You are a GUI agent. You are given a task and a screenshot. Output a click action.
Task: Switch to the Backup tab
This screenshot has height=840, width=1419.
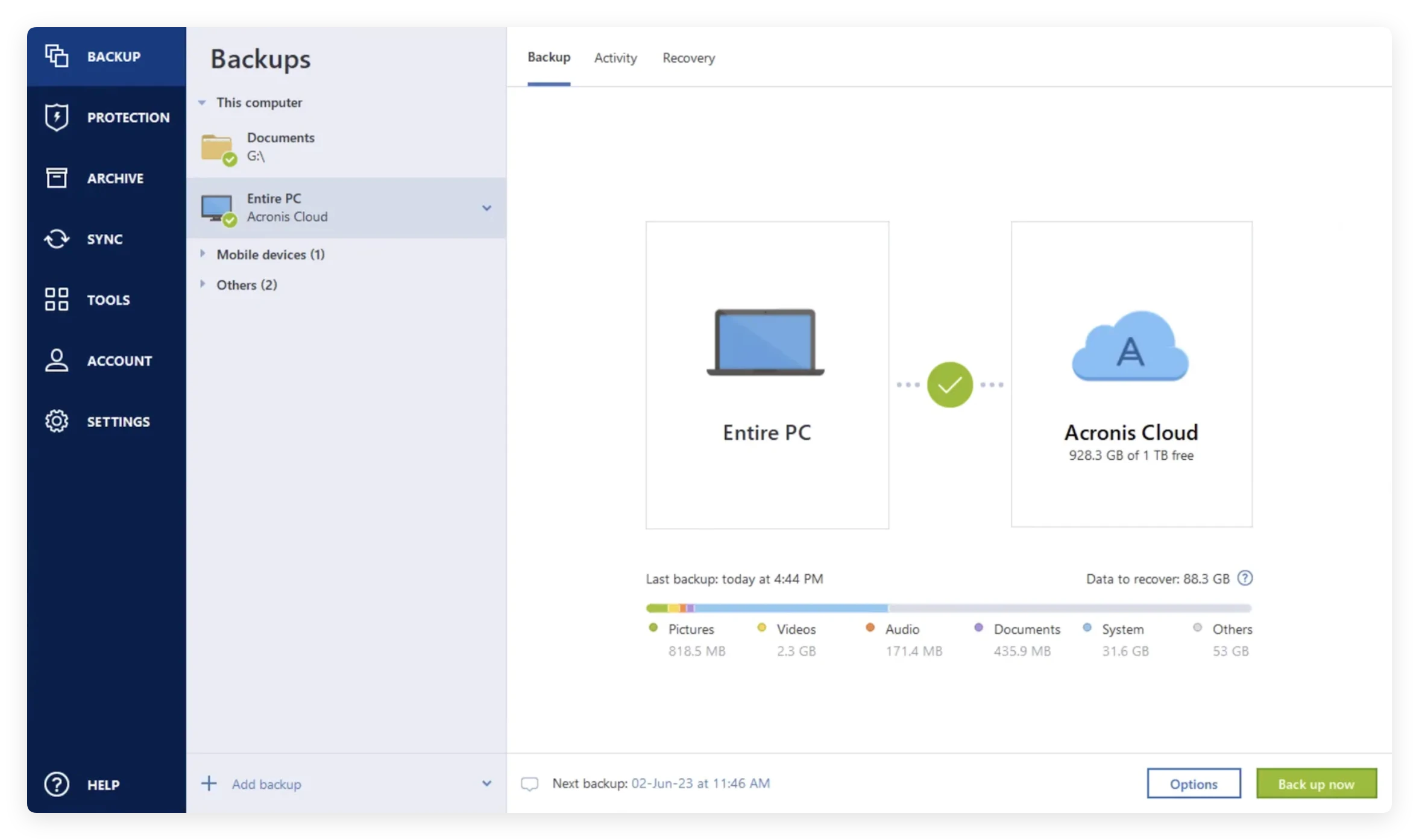pyautogui.click(x=549, y=57)
